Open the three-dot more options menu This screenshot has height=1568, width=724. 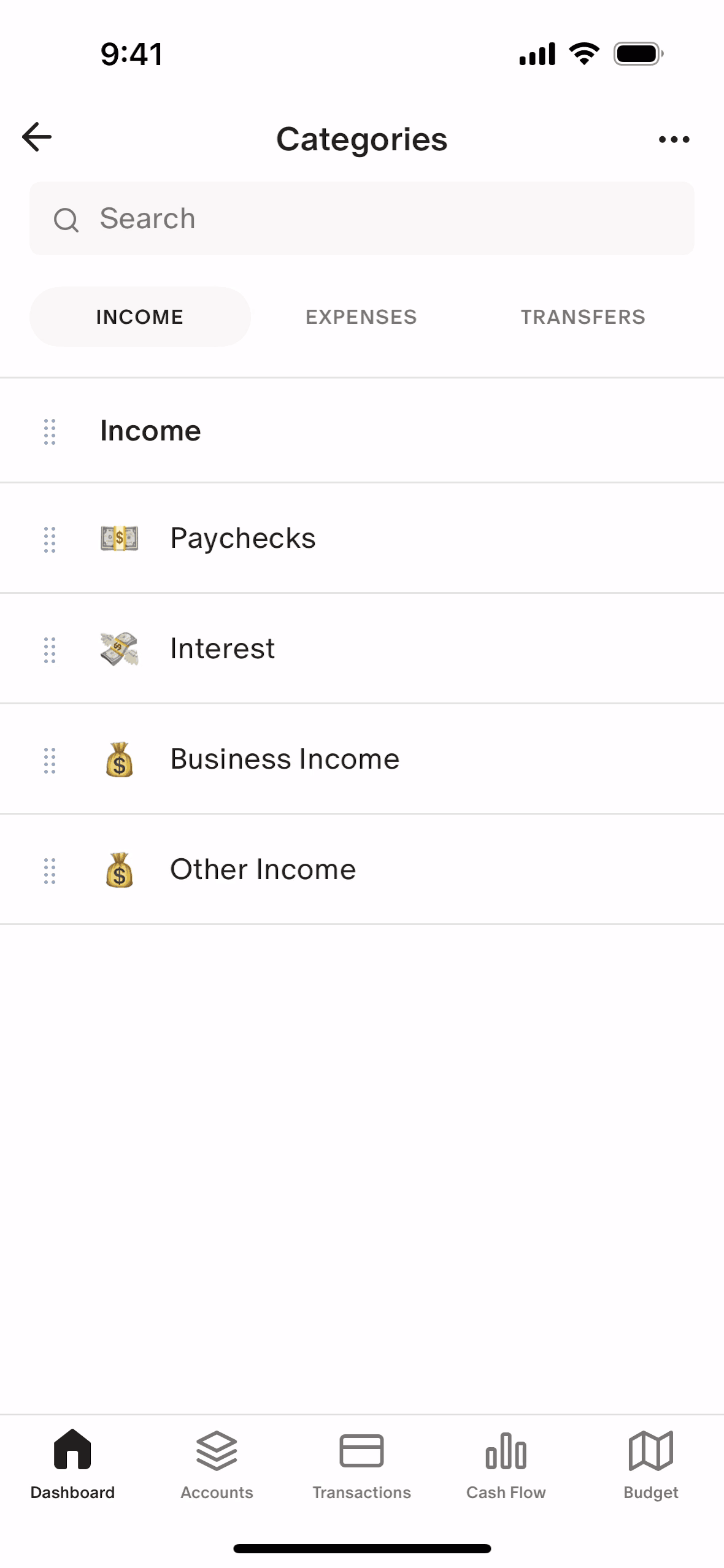[x=674, y=140]
